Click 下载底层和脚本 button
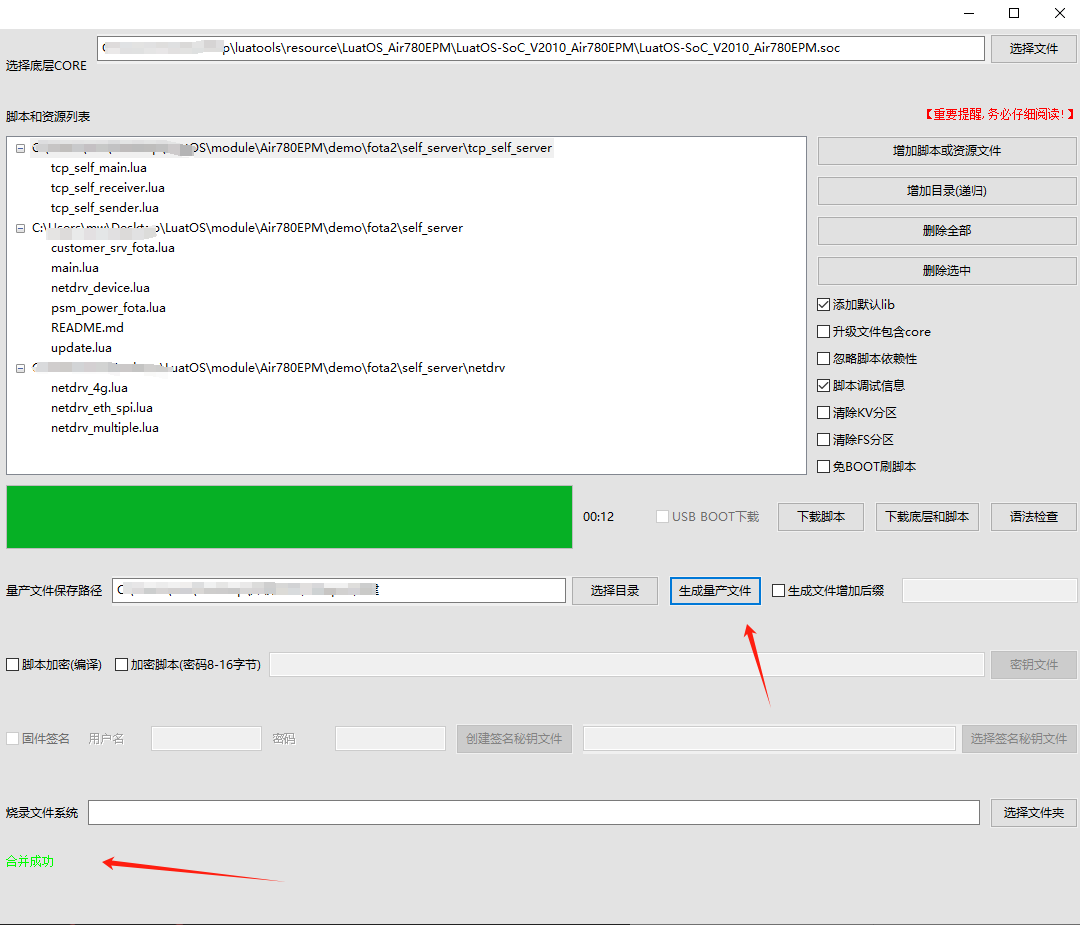The image size is (1080, 925). click(x=927, y=517)
